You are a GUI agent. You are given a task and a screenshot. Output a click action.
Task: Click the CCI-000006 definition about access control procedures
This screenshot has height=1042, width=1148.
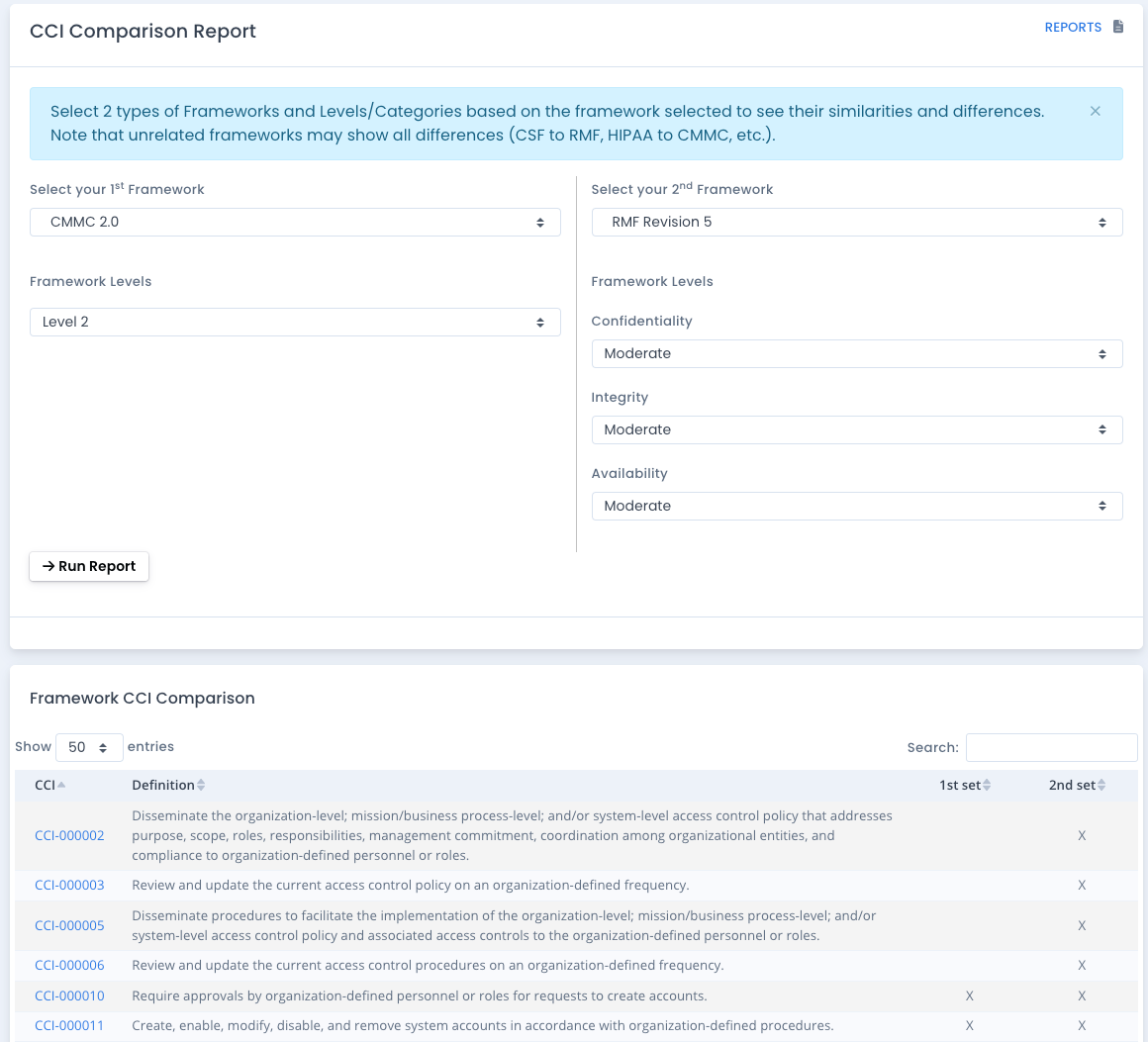coord(428,965)
